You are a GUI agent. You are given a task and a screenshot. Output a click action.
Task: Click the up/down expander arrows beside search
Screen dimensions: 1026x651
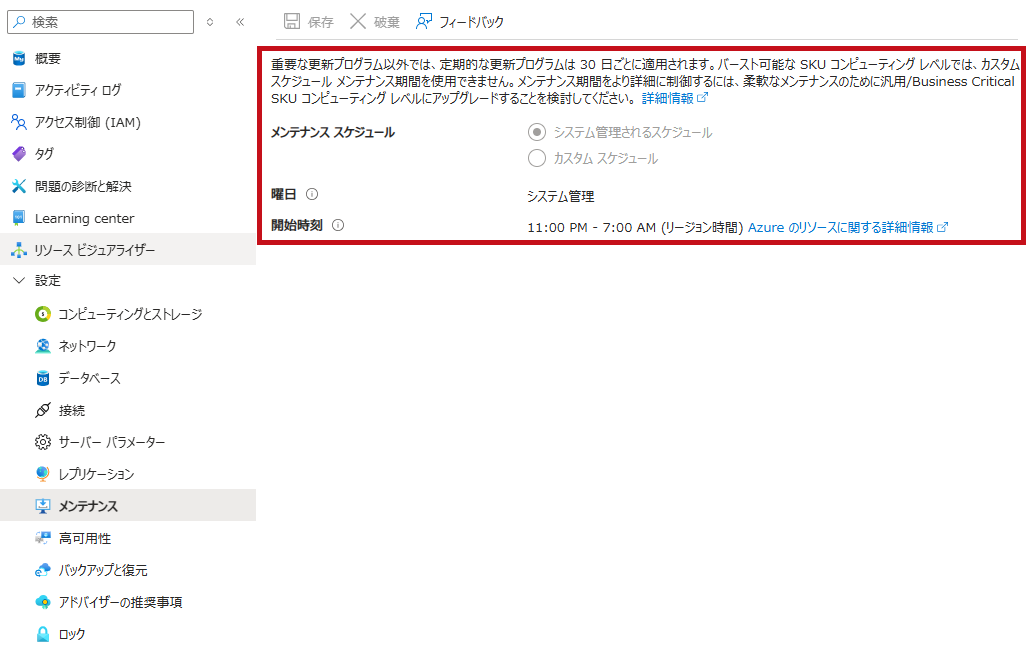click(210, 22)
